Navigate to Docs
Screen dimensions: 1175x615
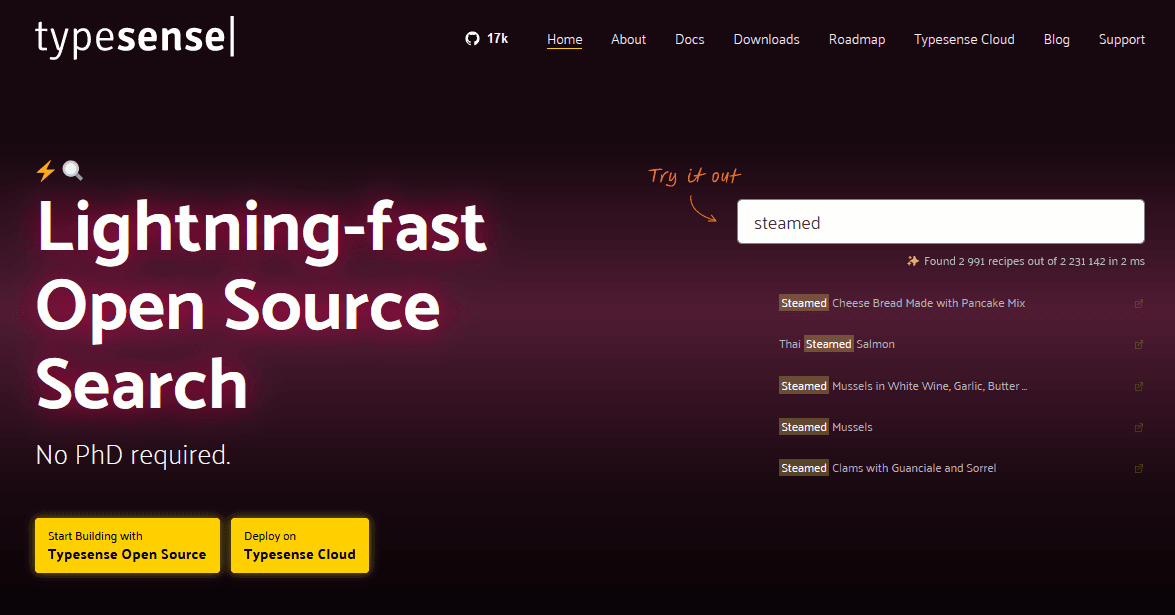[689, 39]
